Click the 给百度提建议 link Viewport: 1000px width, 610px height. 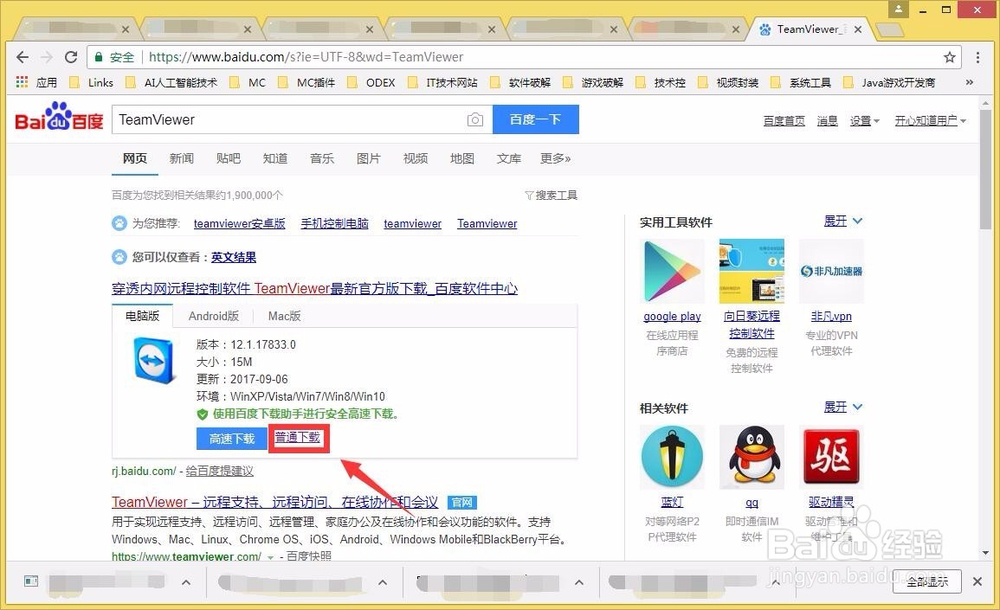pyautogui.click(x=219, y=471)
